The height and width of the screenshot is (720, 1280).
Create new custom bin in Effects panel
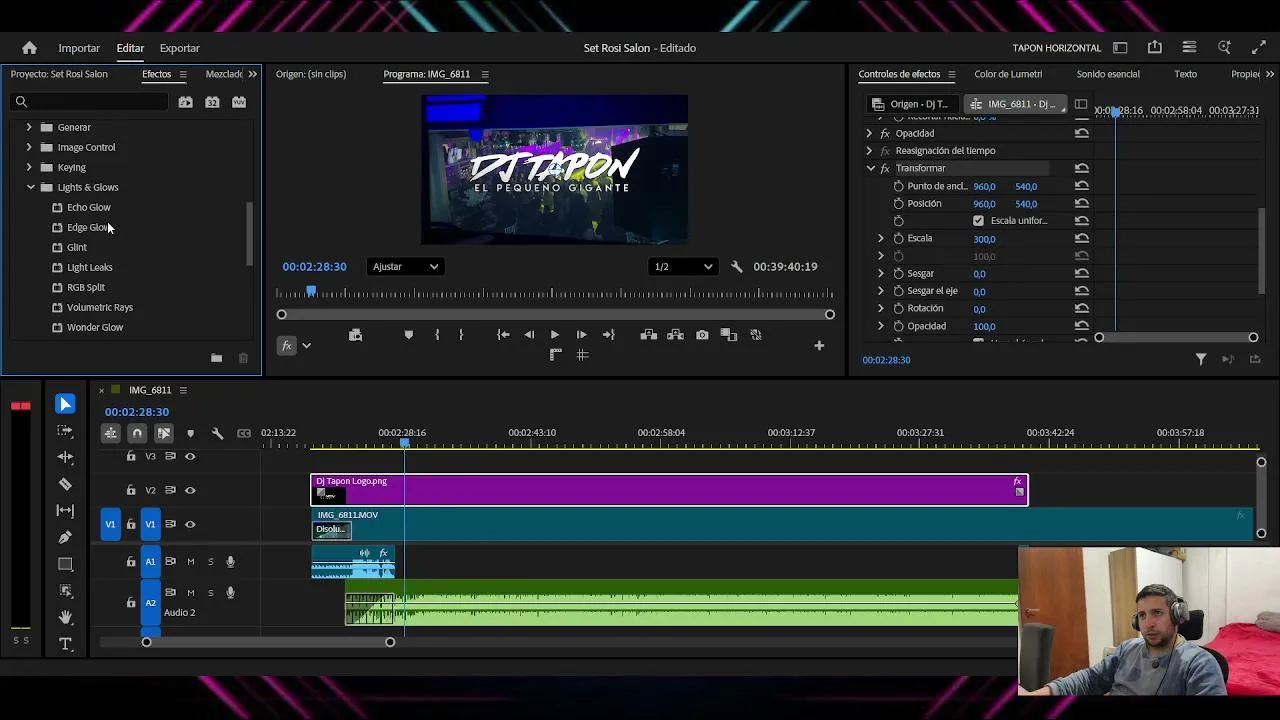pos(216,358)
